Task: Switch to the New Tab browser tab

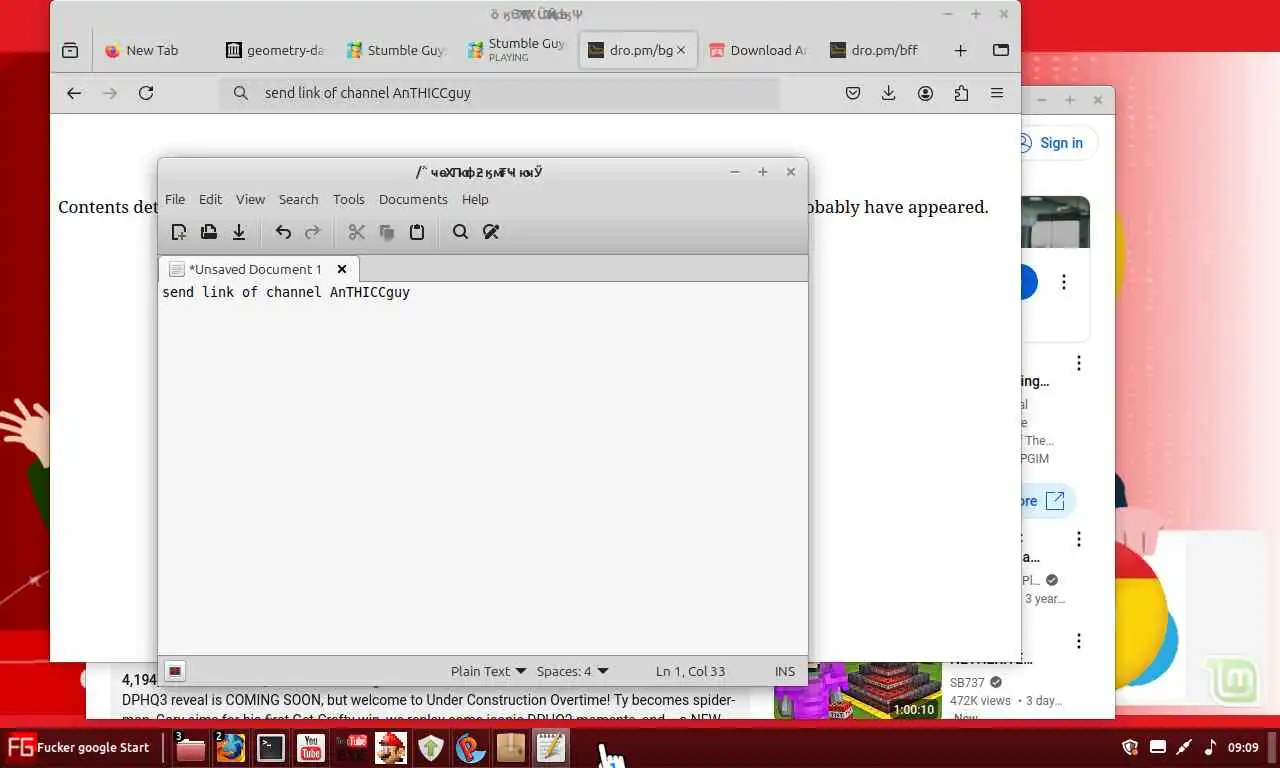Action: tap(152, 50)
